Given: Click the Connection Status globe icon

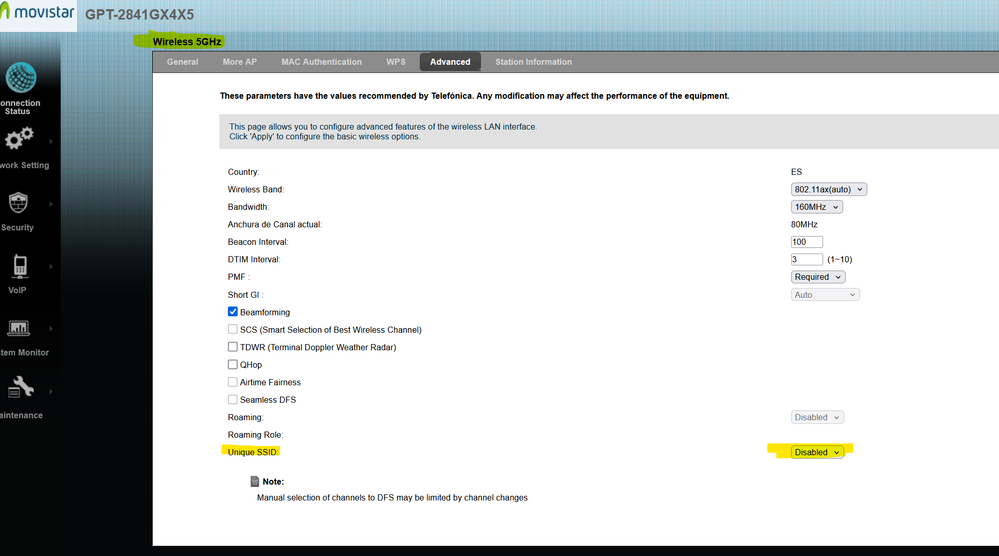Looking at the screenshot, I should coord(21,78).
